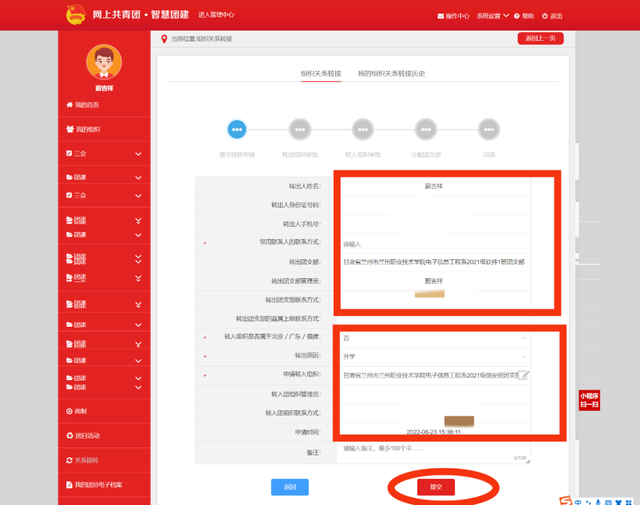The width and height of the screenshot is (640, 505).
Task: Open 我的团员电子档案 document icon
Action: pyautogui.click(x=69, y=485)
